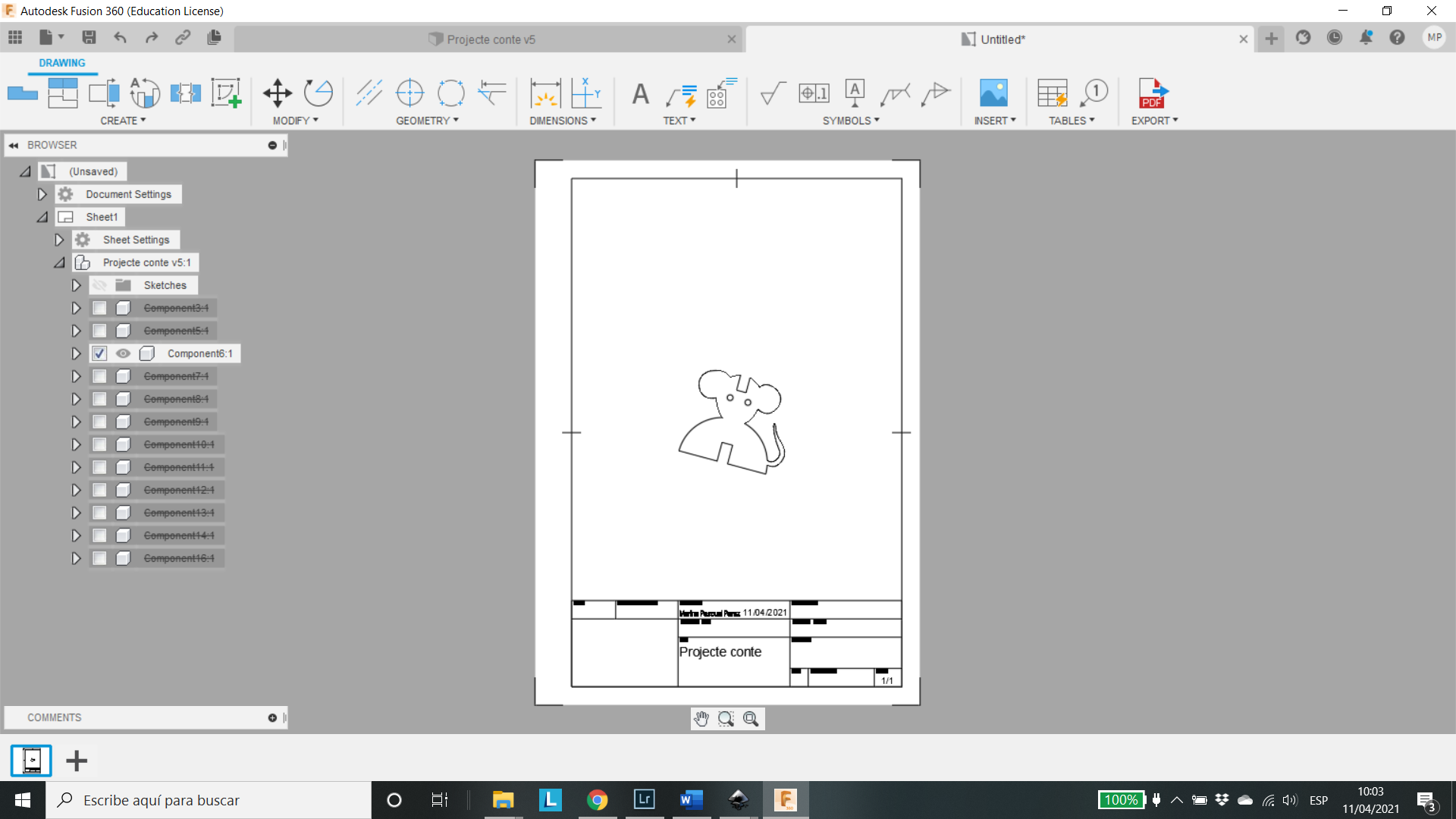Click the Save button
Viewport: 1456px width, 819px height.
88,39
